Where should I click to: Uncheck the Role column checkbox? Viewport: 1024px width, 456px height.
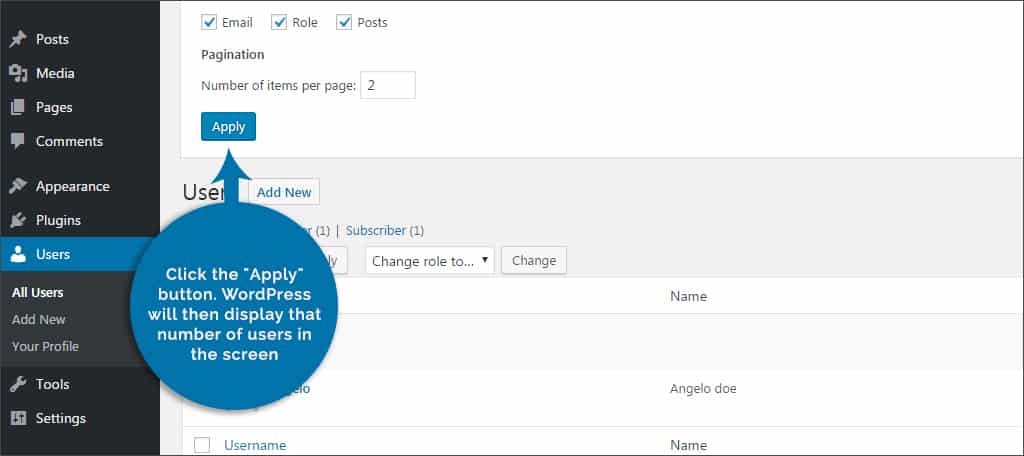280,22
